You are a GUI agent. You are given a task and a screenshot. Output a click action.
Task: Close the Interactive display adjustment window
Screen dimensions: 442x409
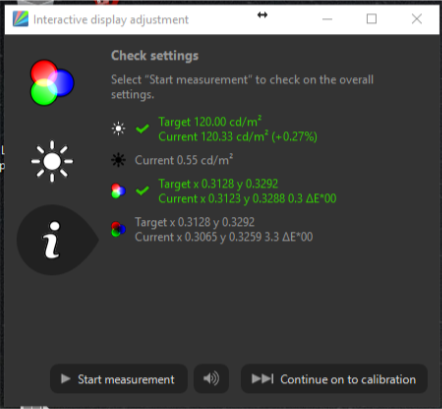click(x=417, y=19)
